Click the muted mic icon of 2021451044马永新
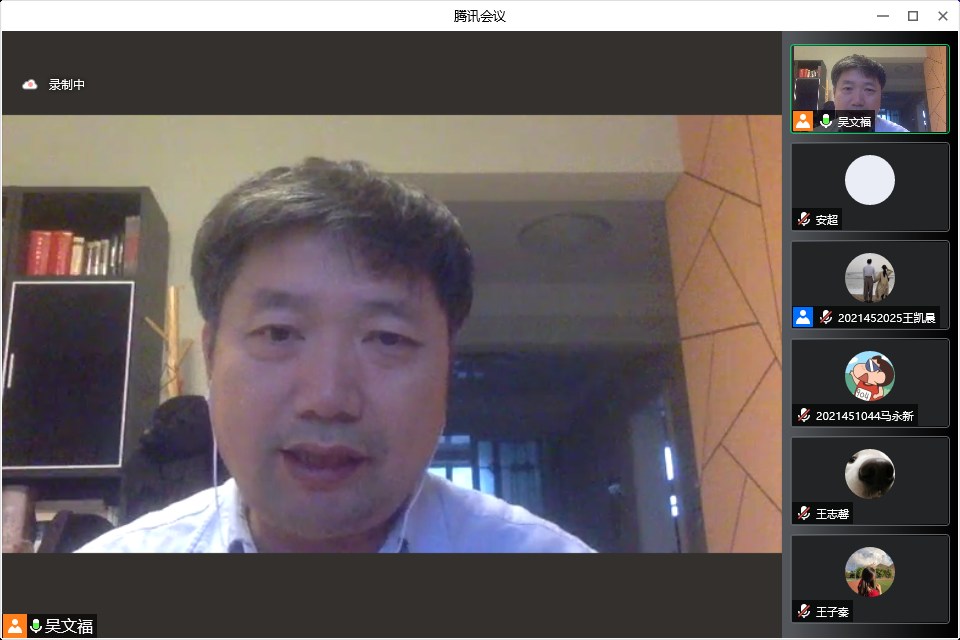Image resolution: width=960 pixels, height=640 pixels. [804, 415]
